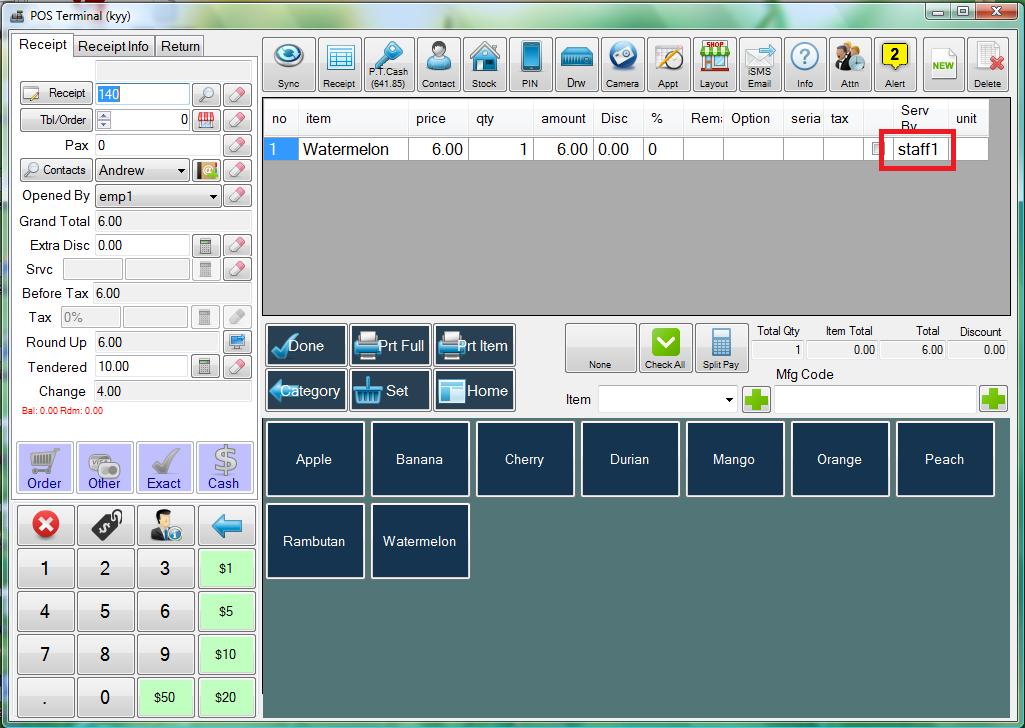Switch to the Receipt Info tab
Screen dimensions: 1025x728
113,46
